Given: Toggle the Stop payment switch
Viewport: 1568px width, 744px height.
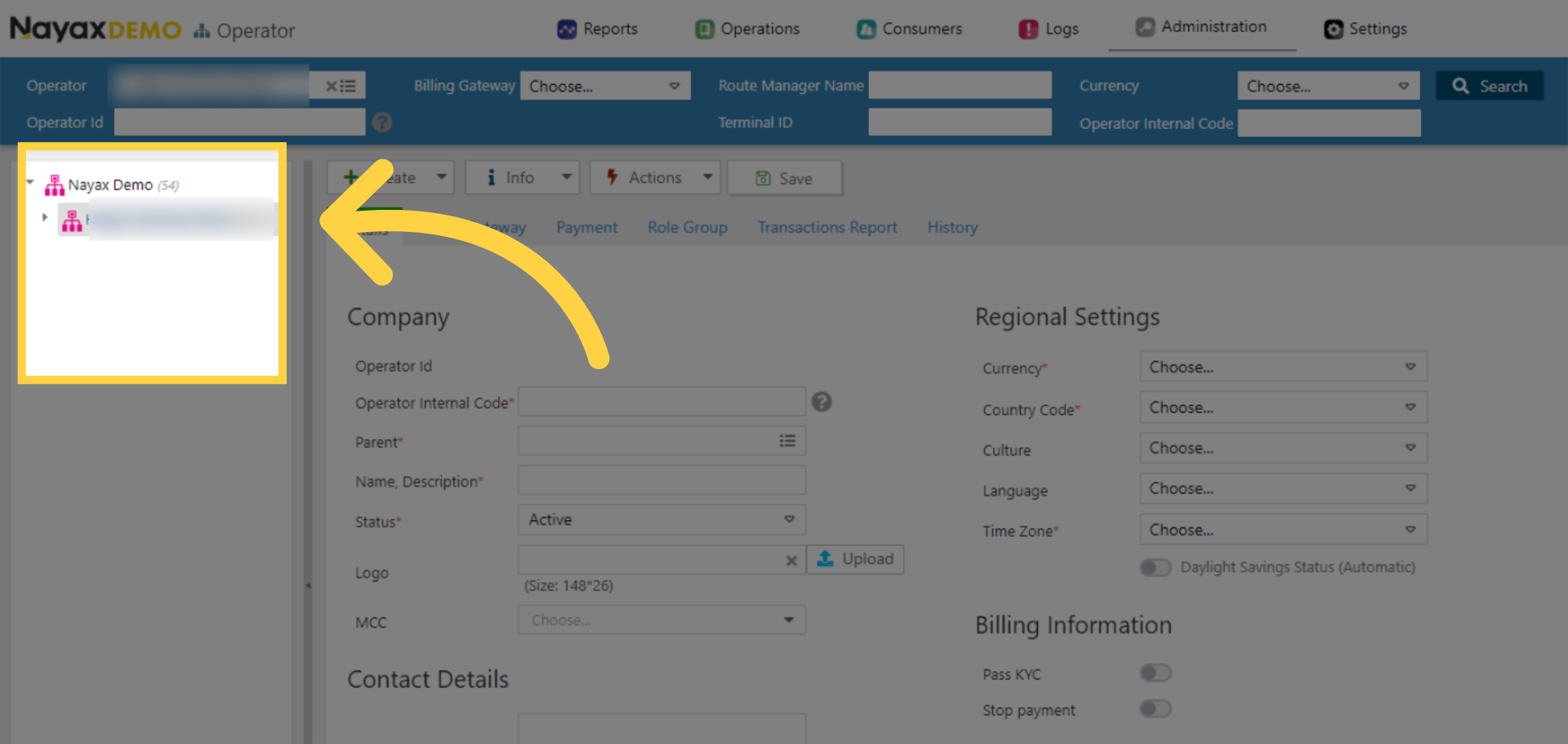Looking at the screenshot, I should [x=1156, y=708].
